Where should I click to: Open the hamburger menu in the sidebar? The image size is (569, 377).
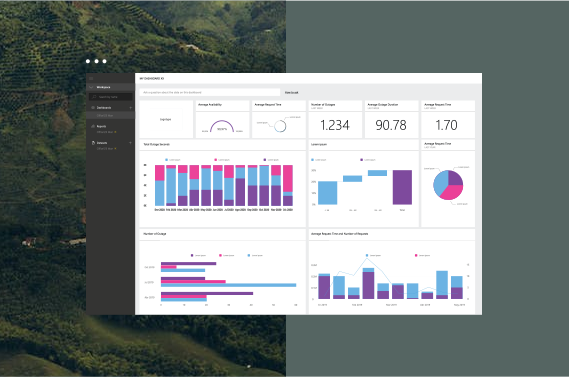tap(91, 78)
